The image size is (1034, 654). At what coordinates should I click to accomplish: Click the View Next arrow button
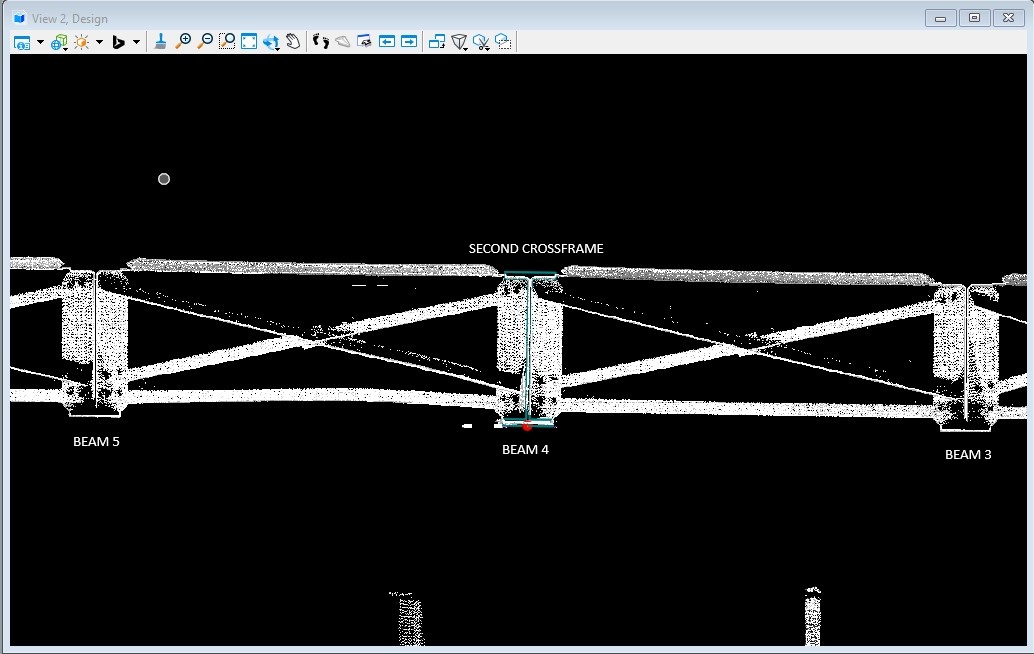(x=409, y=41)
